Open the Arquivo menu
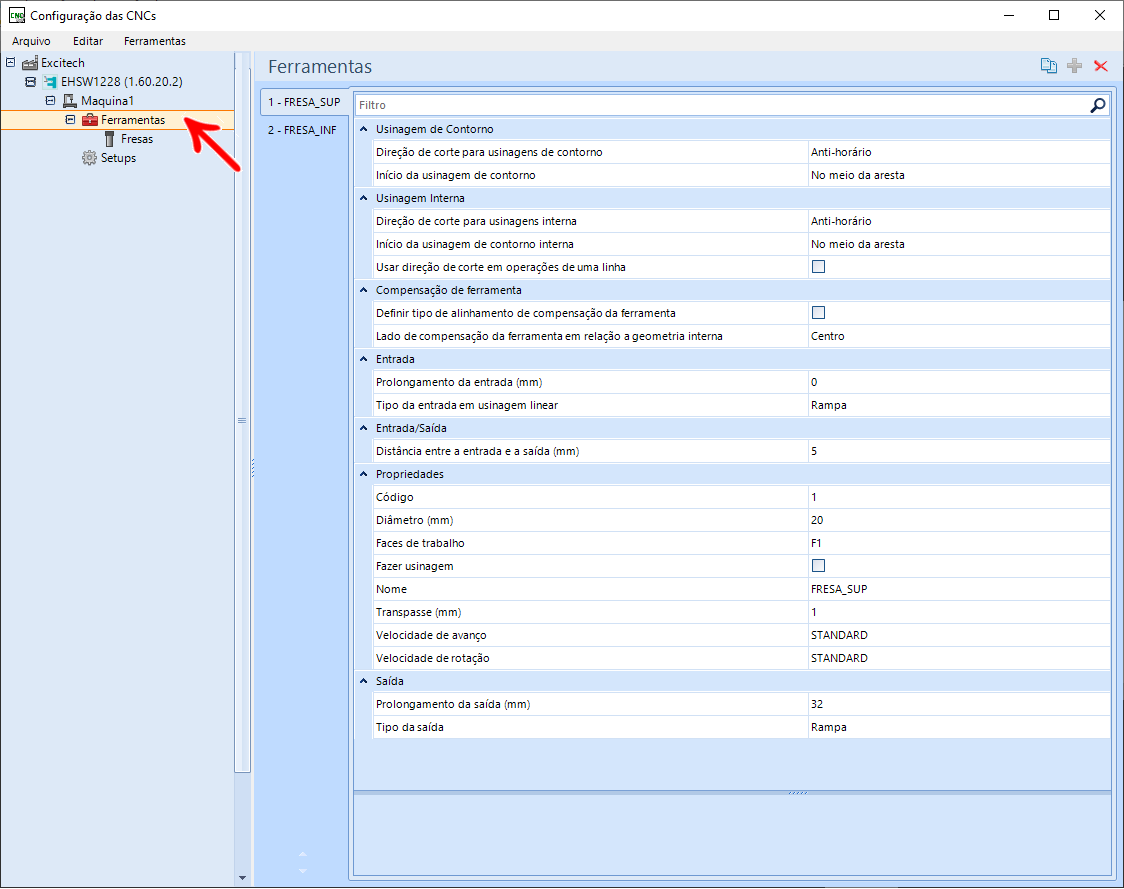 pyautogui.click(x=31, y=41)
